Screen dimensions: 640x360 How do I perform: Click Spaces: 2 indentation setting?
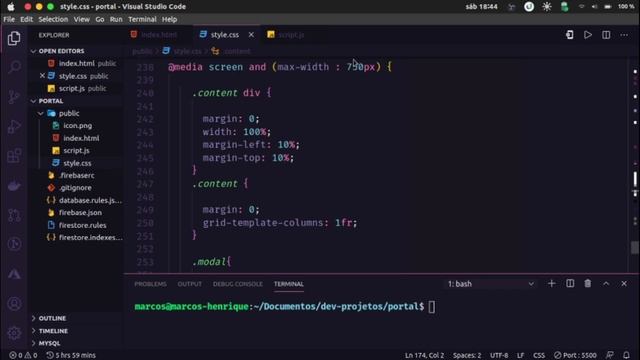[467, 355]
